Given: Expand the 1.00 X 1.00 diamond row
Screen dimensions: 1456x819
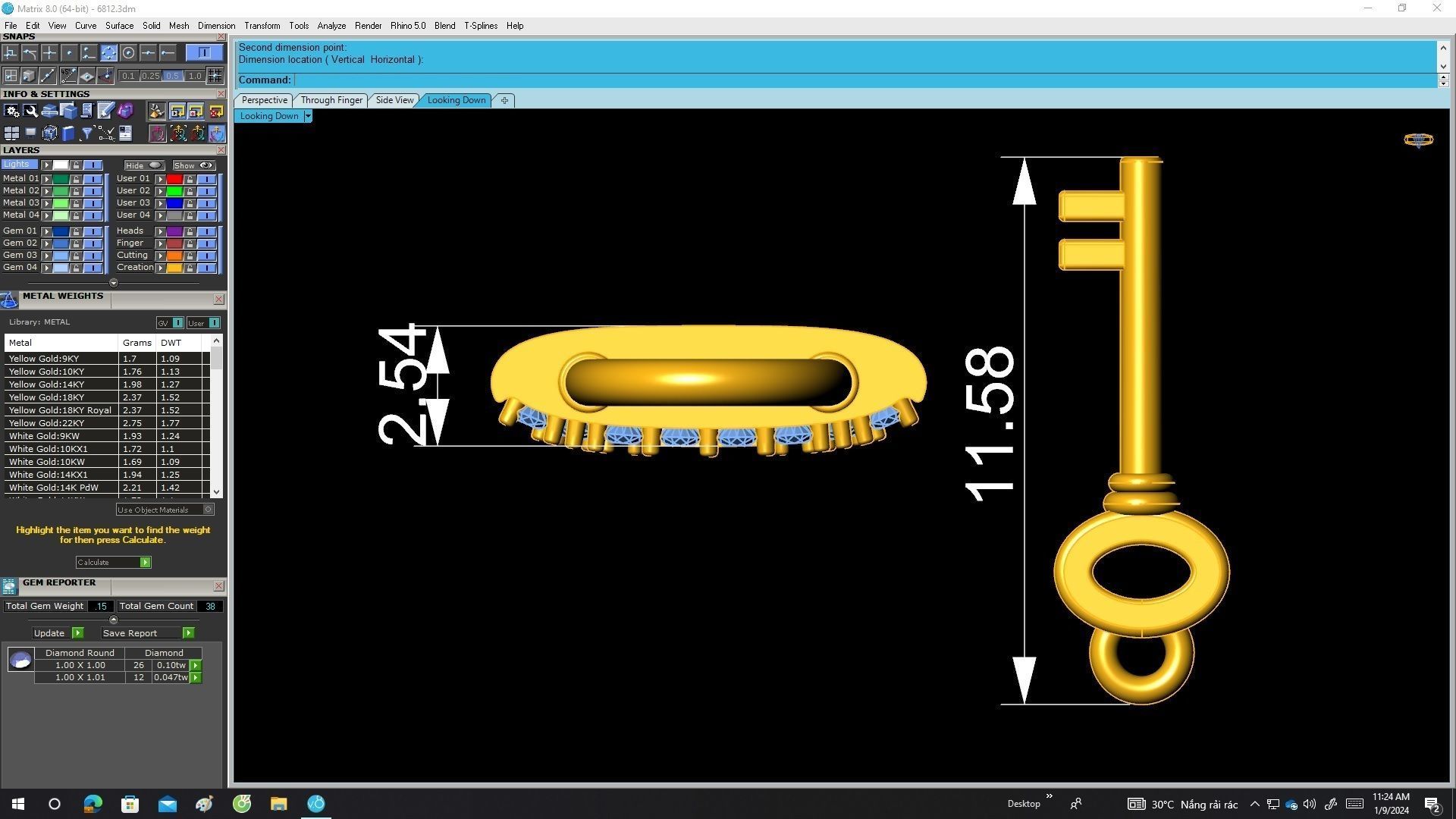Looking at the screenshot, I should [x=196, y=666].
